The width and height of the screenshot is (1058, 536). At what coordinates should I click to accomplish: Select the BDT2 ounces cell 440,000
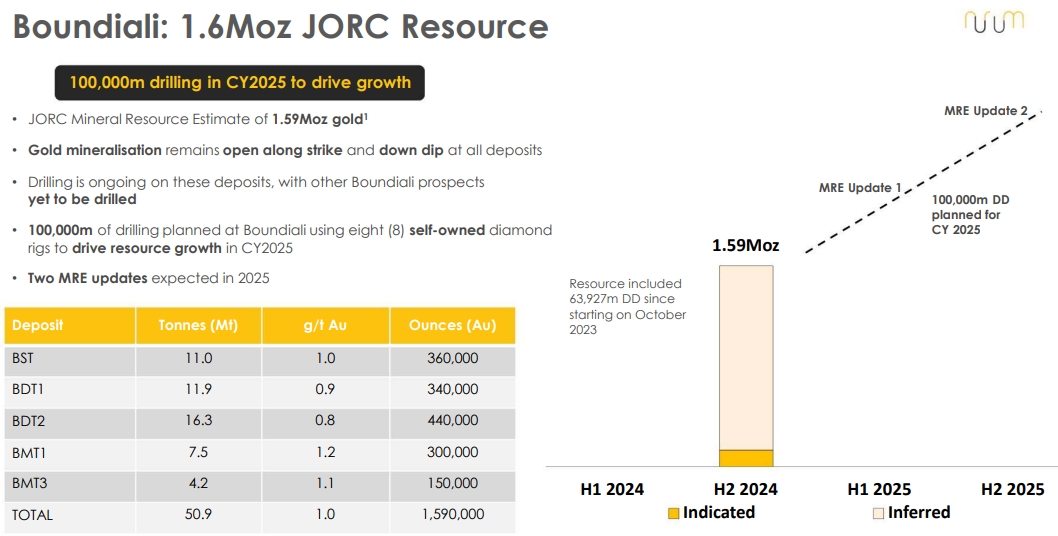(453, 421)
